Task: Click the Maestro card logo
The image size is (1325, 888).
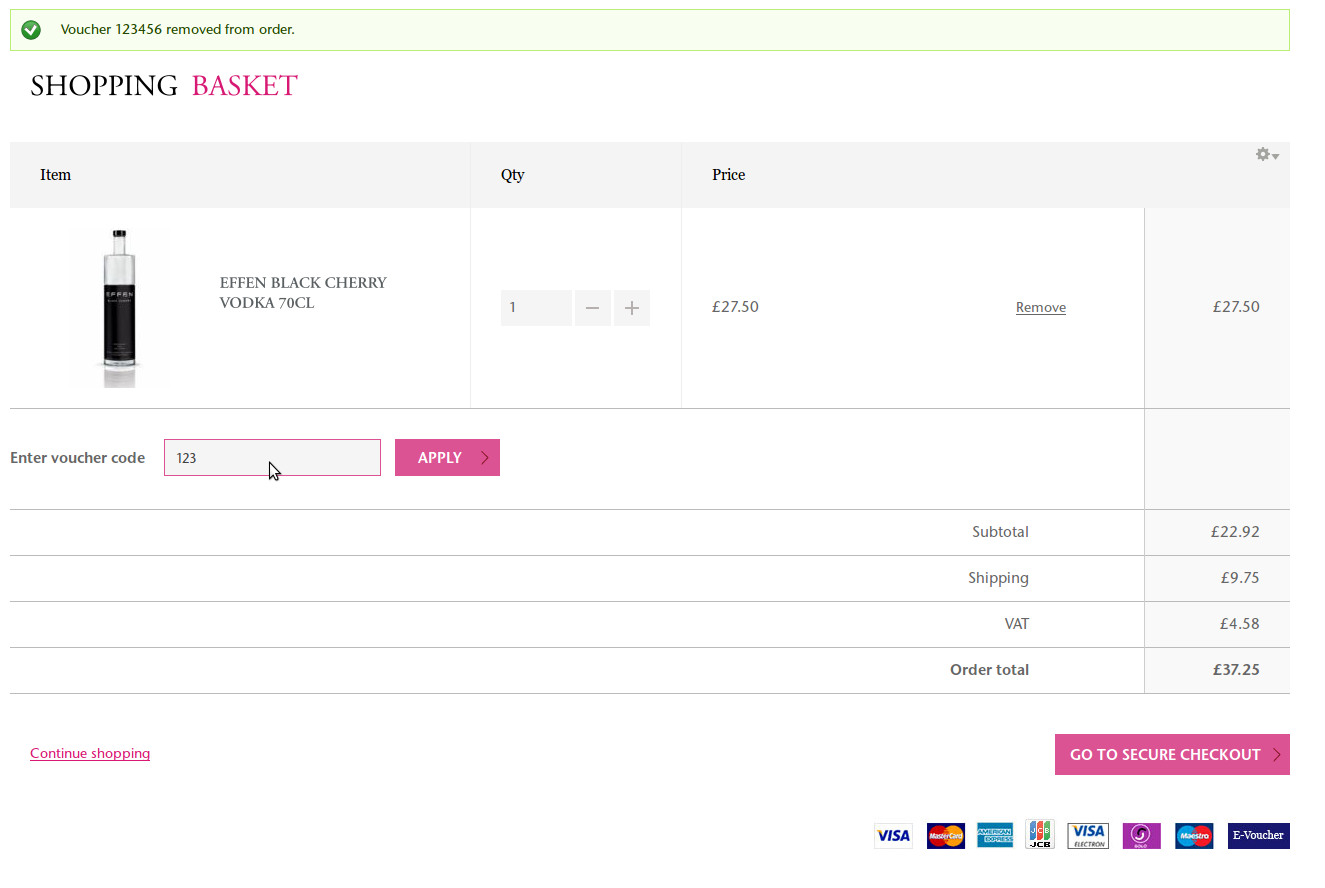Action: 1194,836
